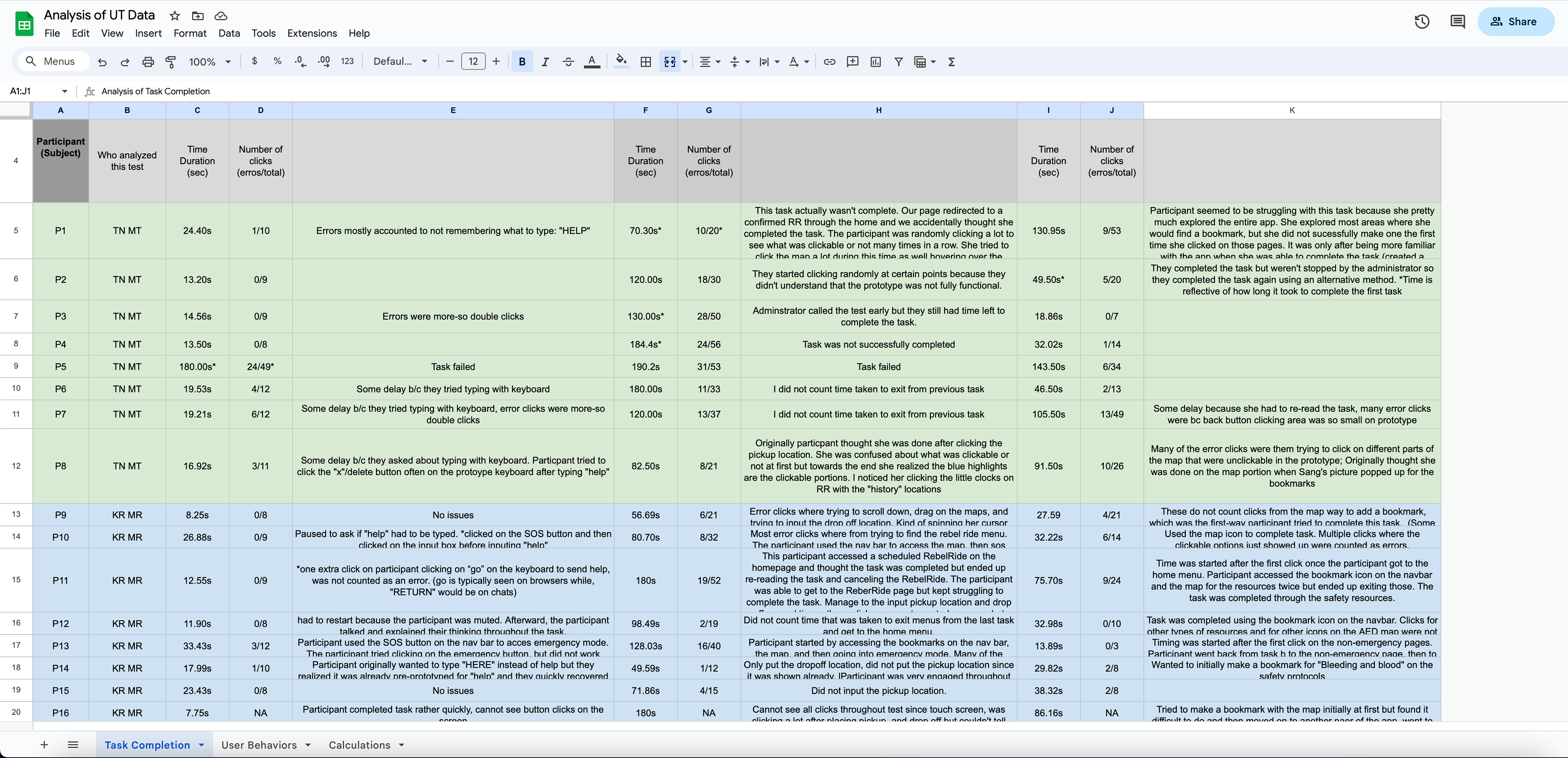Image resolution: width=1568 pixels, height=758 pixels.
Task: Increase decimal places
Action: point(324,62)
